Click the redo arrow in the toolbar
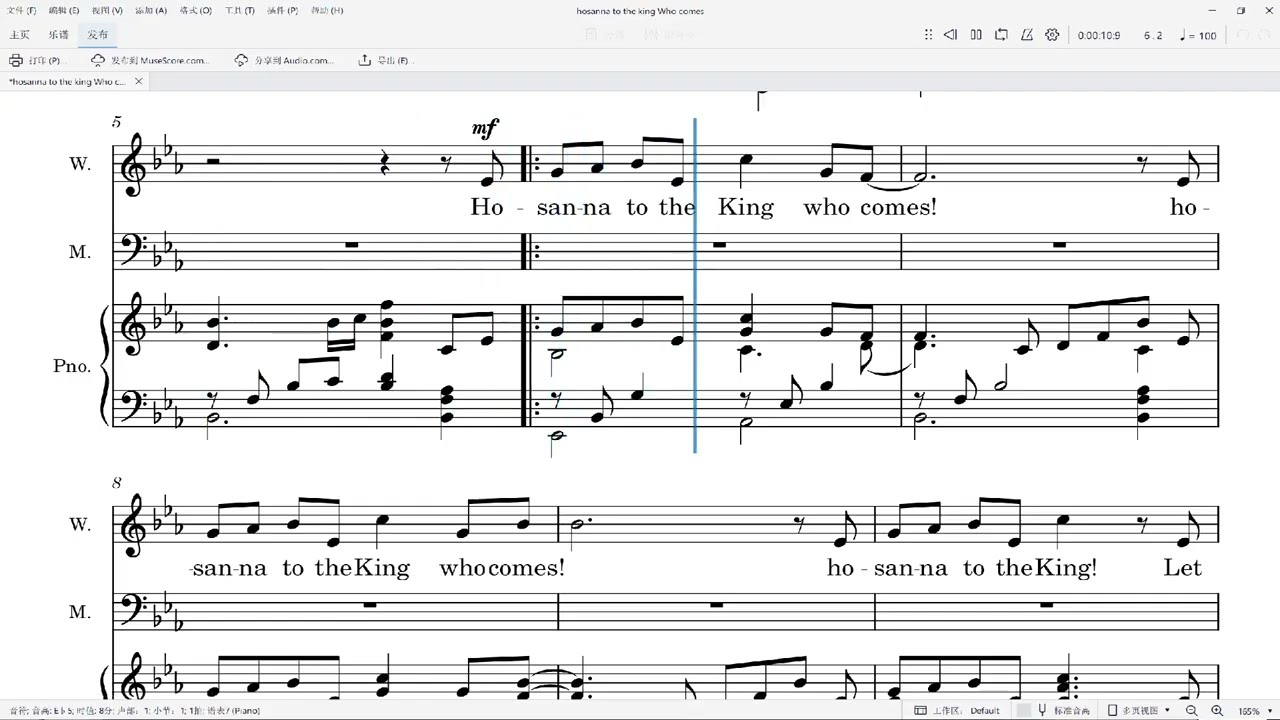 click(1265, 35)
